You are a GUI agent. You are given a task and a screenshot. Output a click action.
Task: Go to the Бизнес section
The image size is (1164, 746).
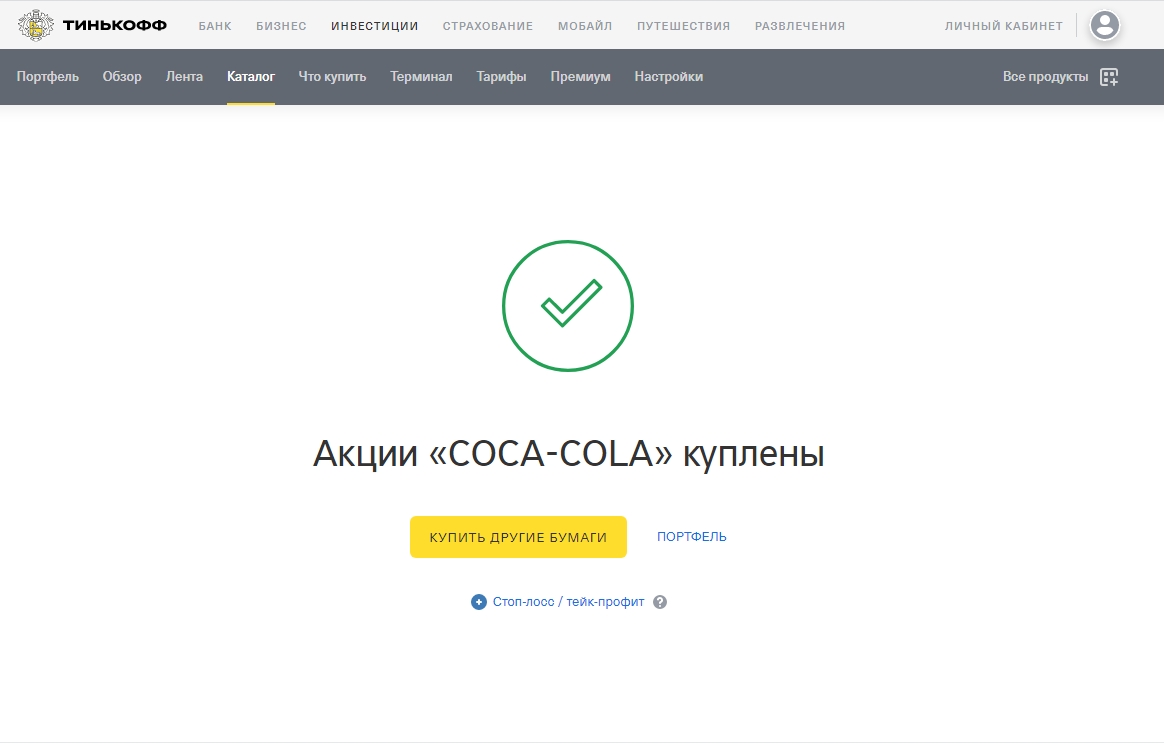281,26
